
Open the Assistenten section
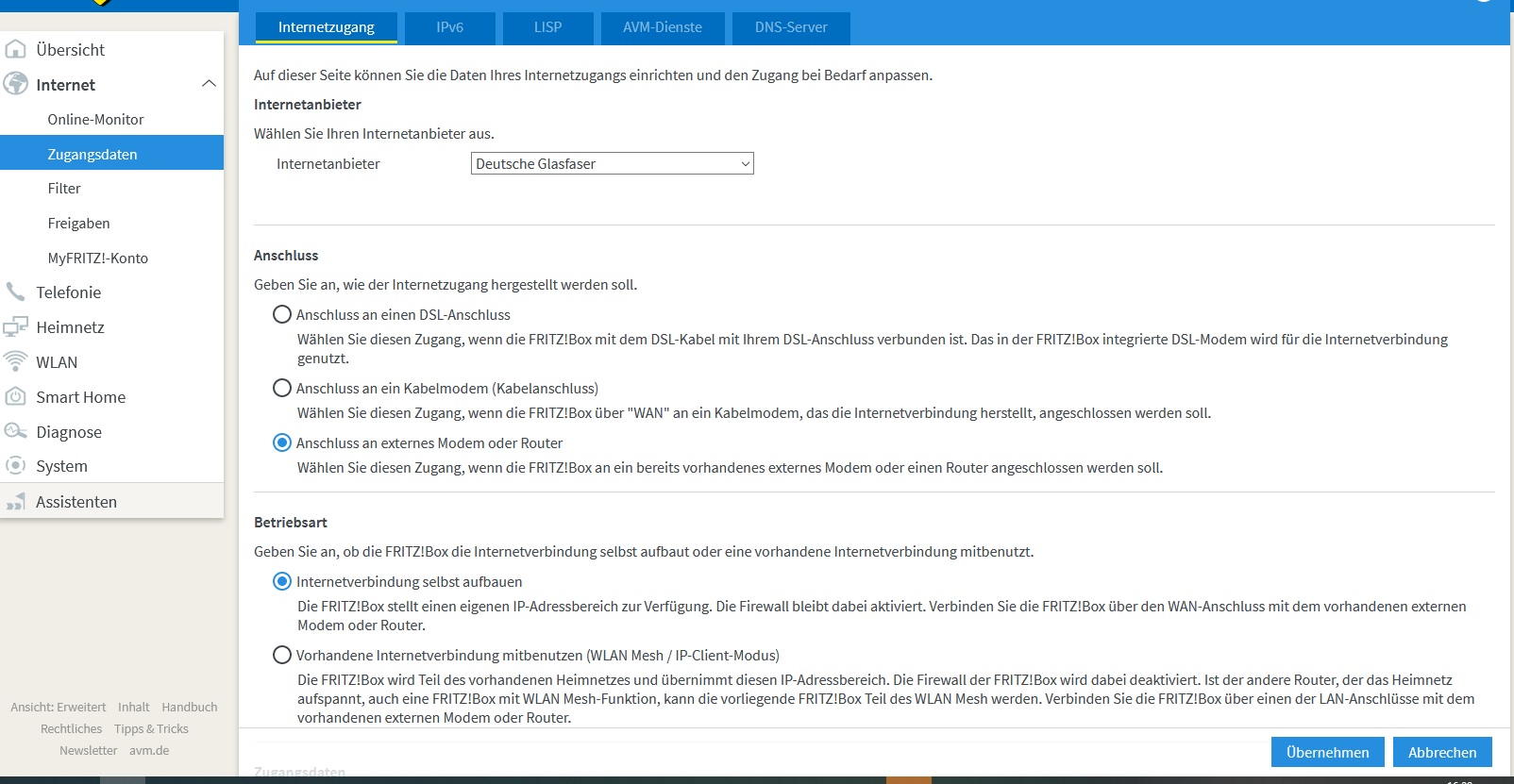[x=76, y=502]
